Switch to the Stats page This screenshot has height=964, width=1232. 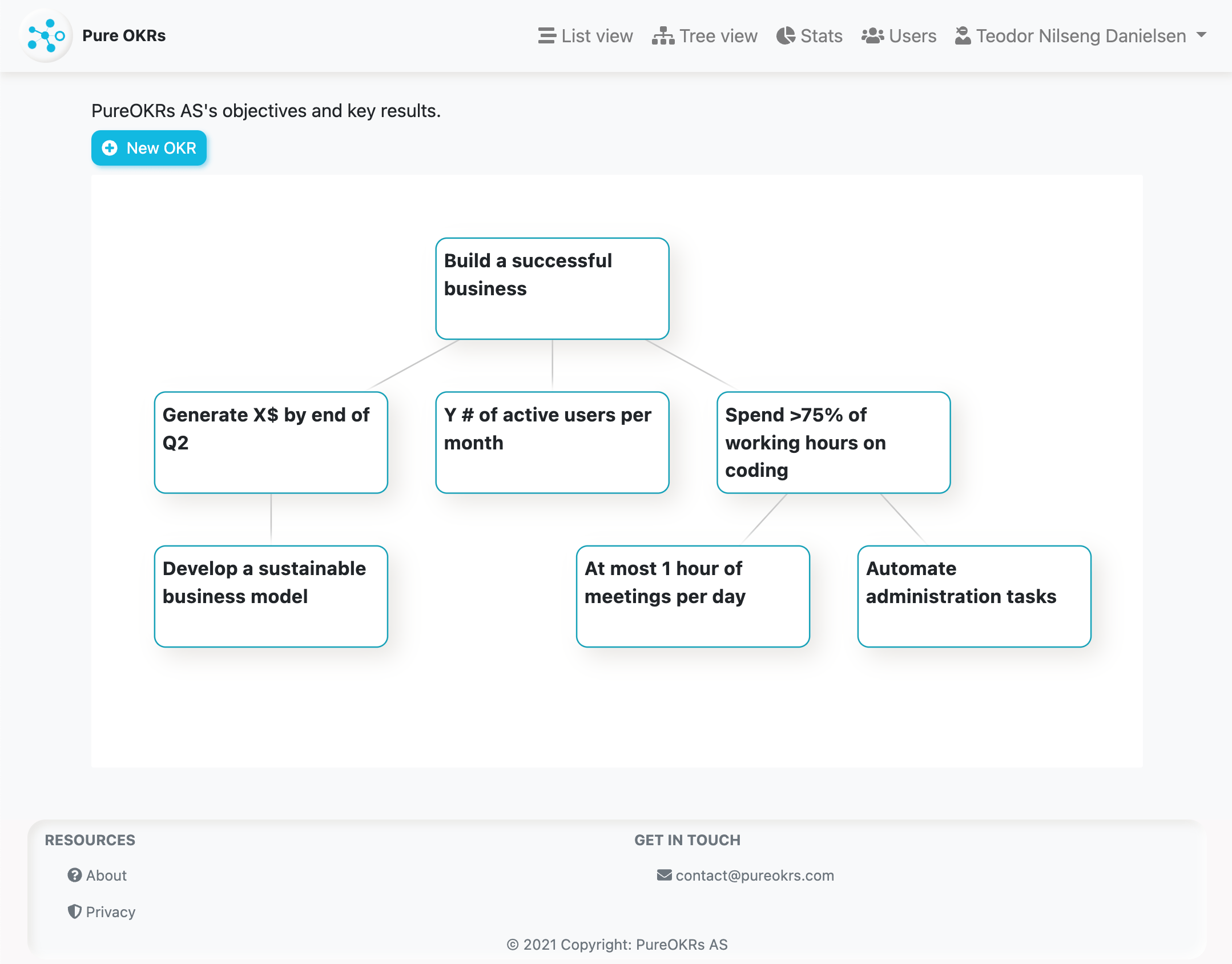tap(810, 35)
